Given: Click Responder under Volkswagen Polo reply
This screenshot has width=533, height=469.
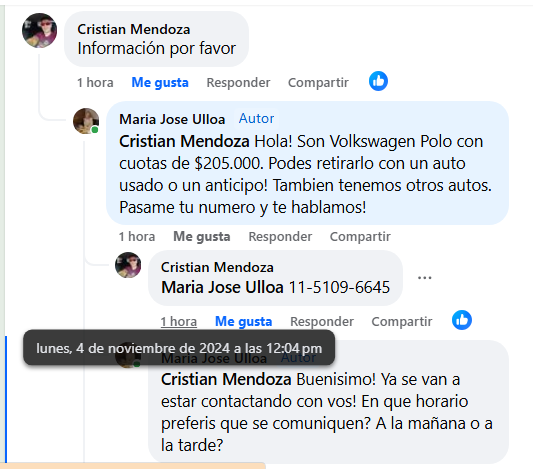Looking at the screenshot, I should (x=280, y=237).
